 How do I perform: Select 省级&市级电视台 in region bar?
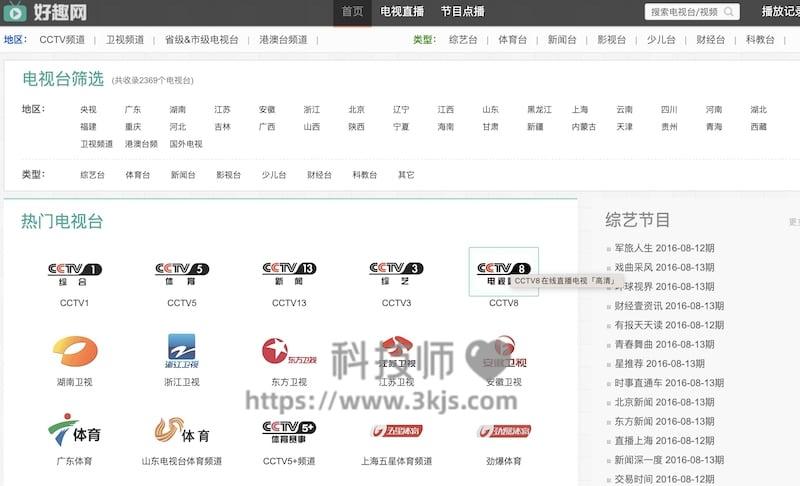202,40
